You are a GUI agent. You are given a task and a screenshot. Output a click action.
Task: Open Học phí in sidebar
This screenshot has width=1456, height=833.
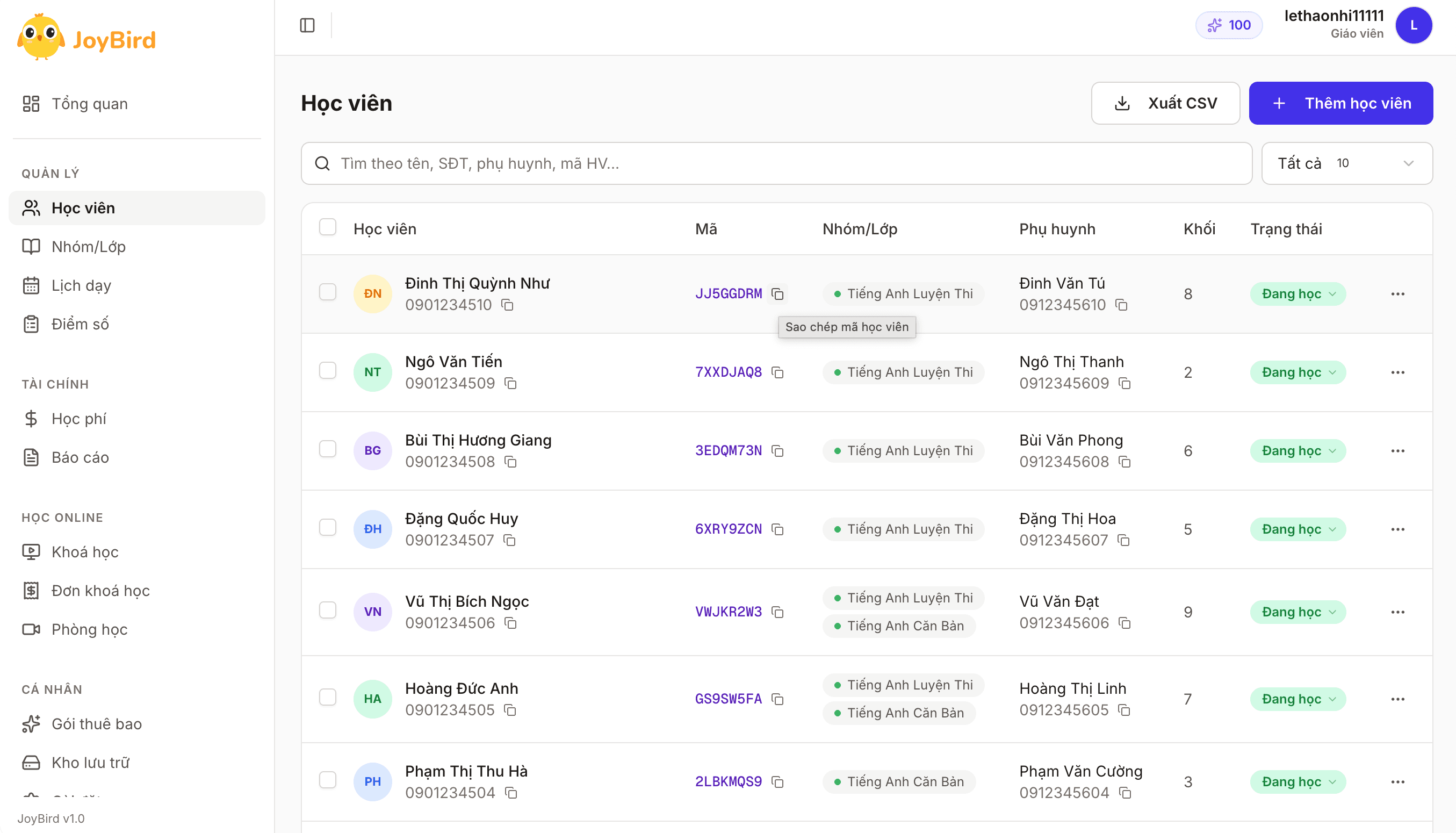tap(136, 419)
